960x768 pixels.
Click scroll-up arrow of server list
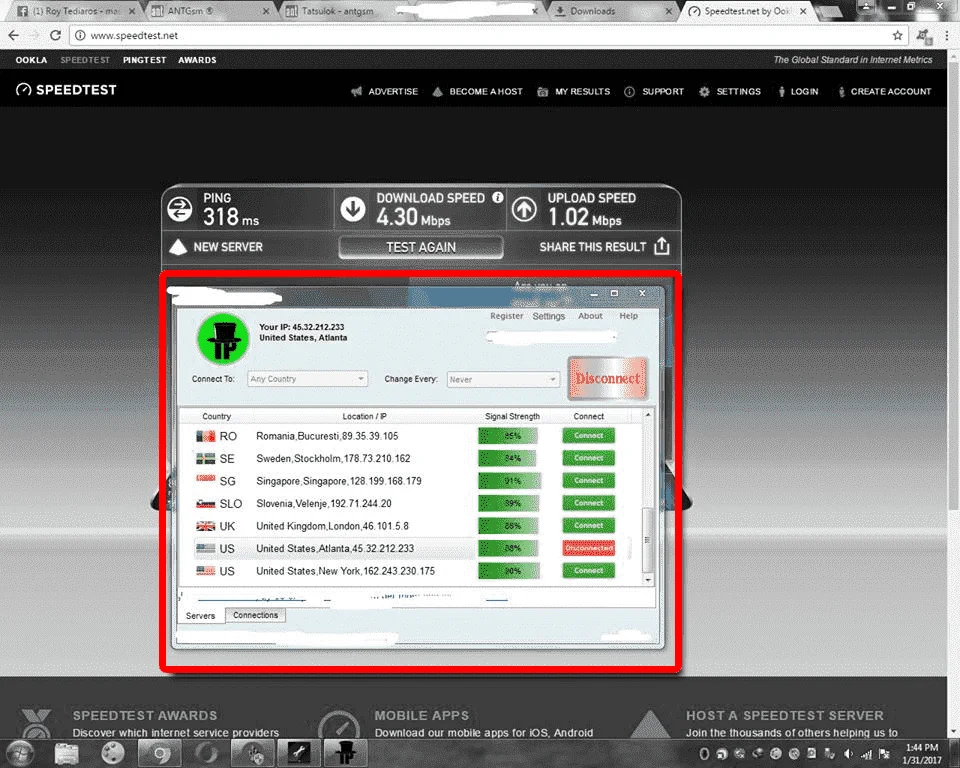point(648,415)
